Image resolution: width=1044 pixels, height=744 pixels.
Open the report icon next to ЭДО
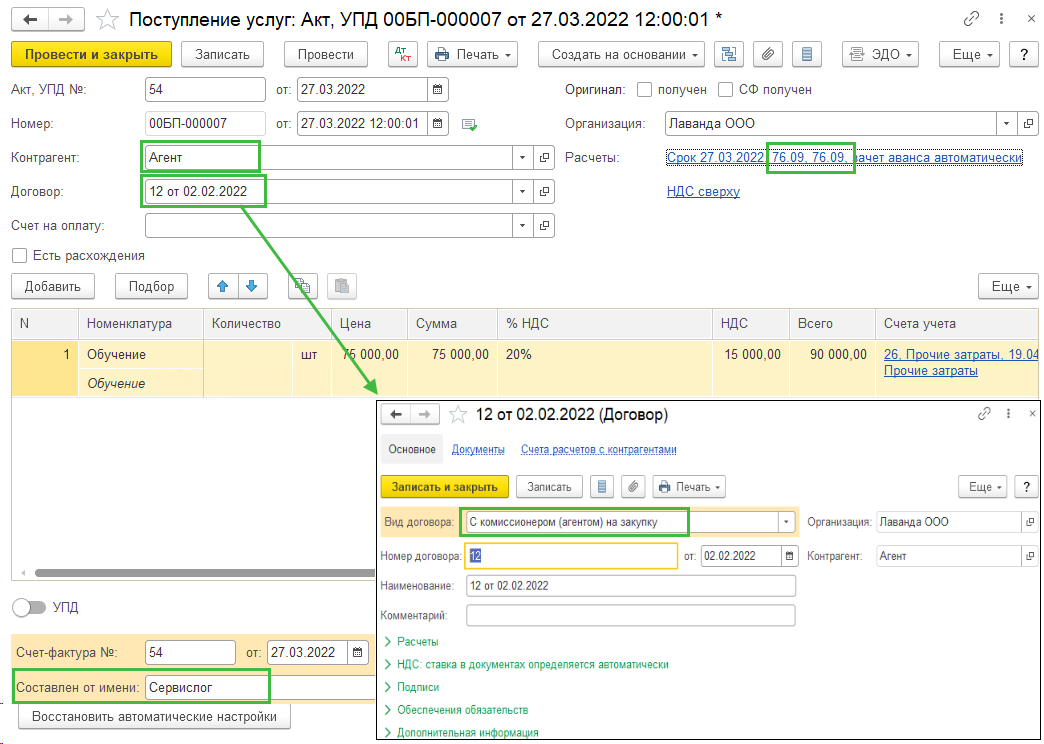click(807, 55)
